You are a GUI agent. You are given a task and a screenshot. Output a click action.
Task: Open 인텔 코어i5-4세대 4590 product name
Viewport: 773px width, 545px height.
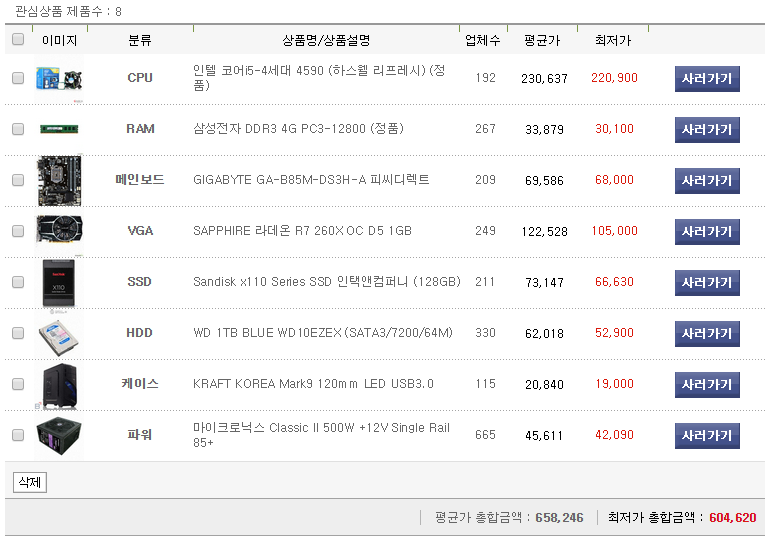[x=319, y=78]
